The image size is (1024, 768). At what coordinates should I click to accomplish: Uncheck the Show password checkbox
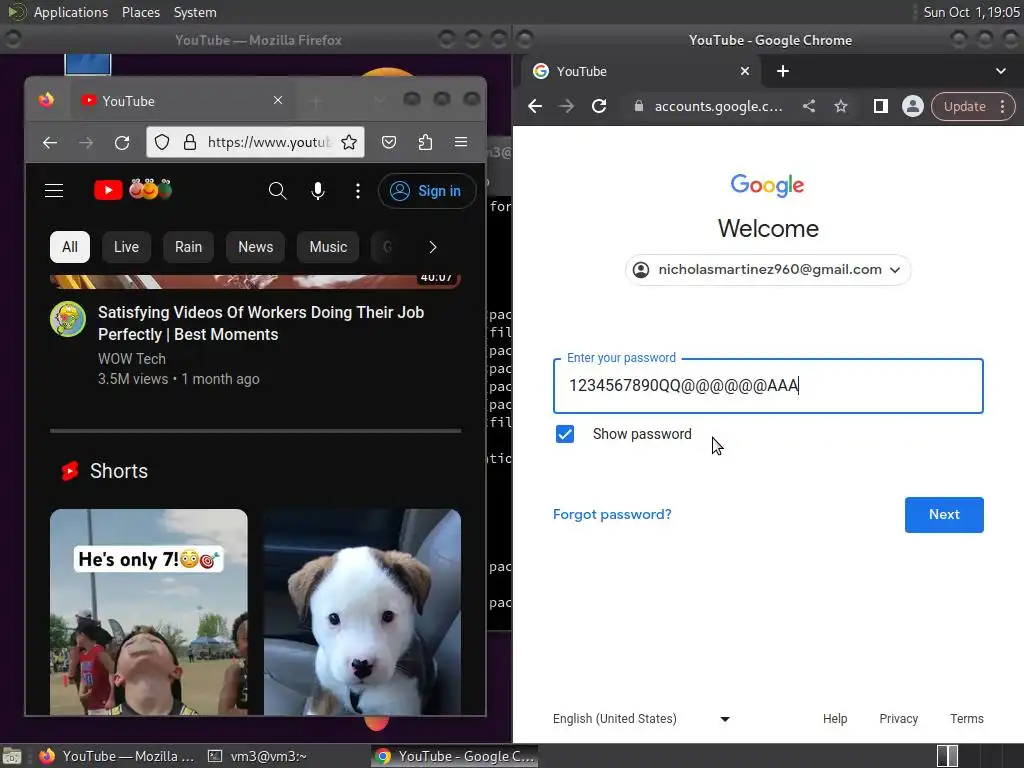tap(565, 434)
